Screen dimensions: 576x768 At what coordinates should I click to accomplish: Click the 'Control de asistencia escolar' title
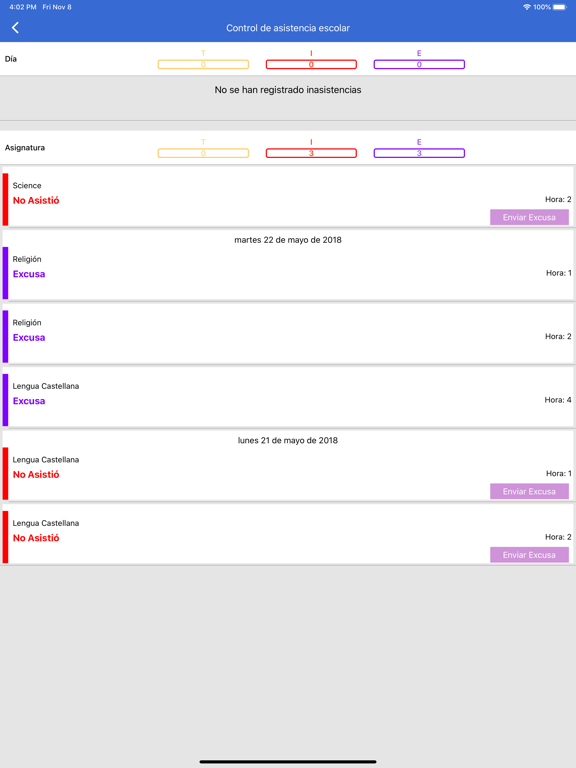288,28
